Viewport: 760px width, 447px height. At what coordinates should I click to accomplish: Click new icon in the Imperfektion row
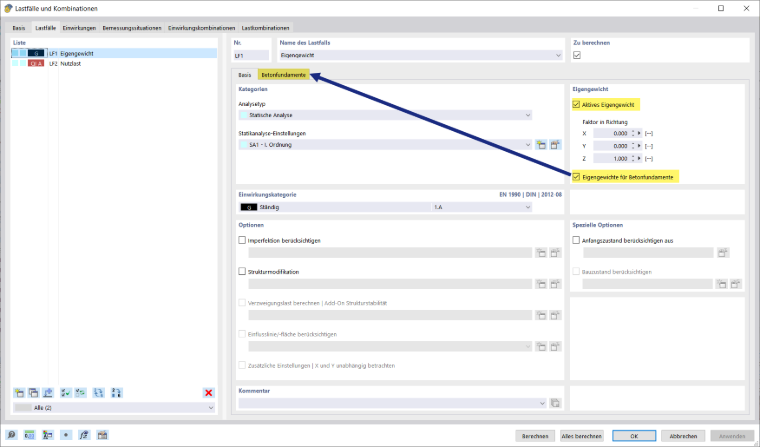541,253
